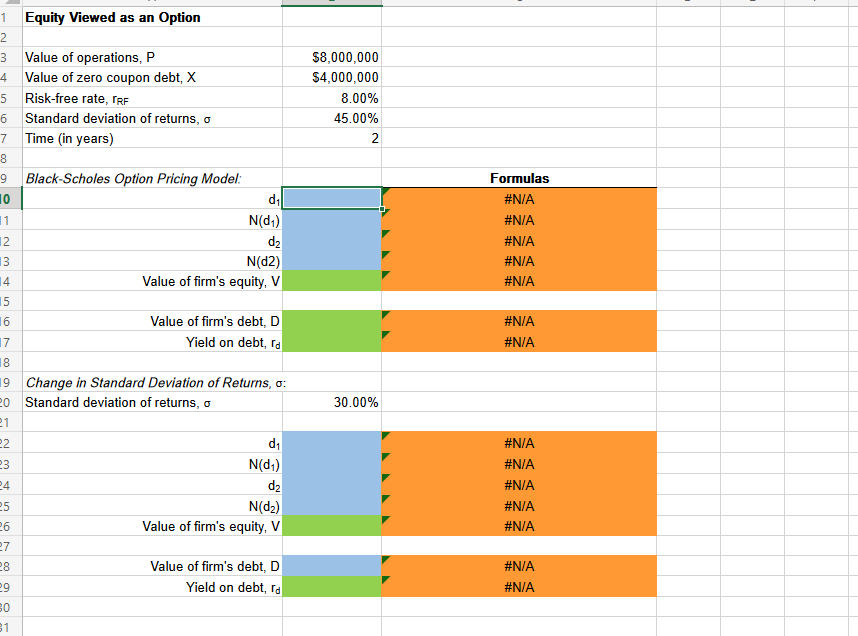Click the comment triangle on the N(d2) formula cell
Viewport: 858px width, 636px height.
[385, 253]
